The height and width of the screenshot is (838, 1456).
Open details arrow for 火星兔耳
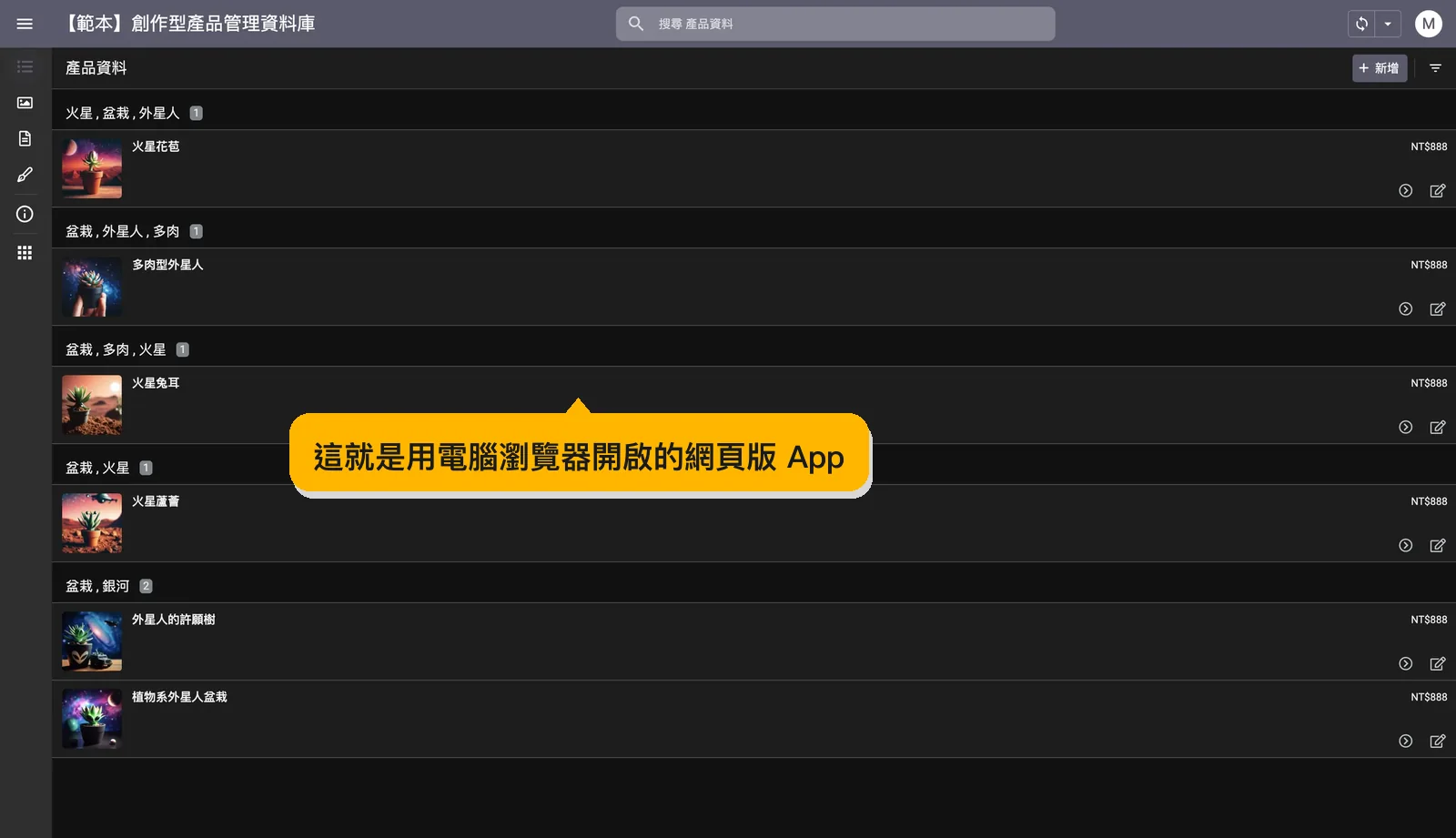click(x=1405, y=428)
